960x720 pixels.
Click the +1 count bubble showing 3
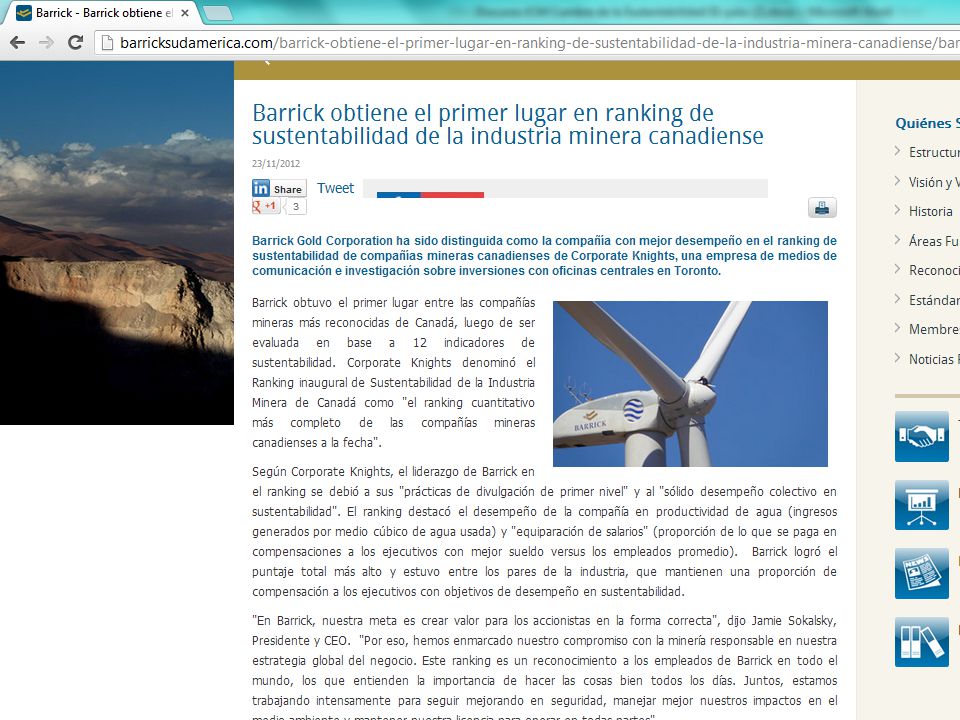pyautogui.click(x=295, y=206)
